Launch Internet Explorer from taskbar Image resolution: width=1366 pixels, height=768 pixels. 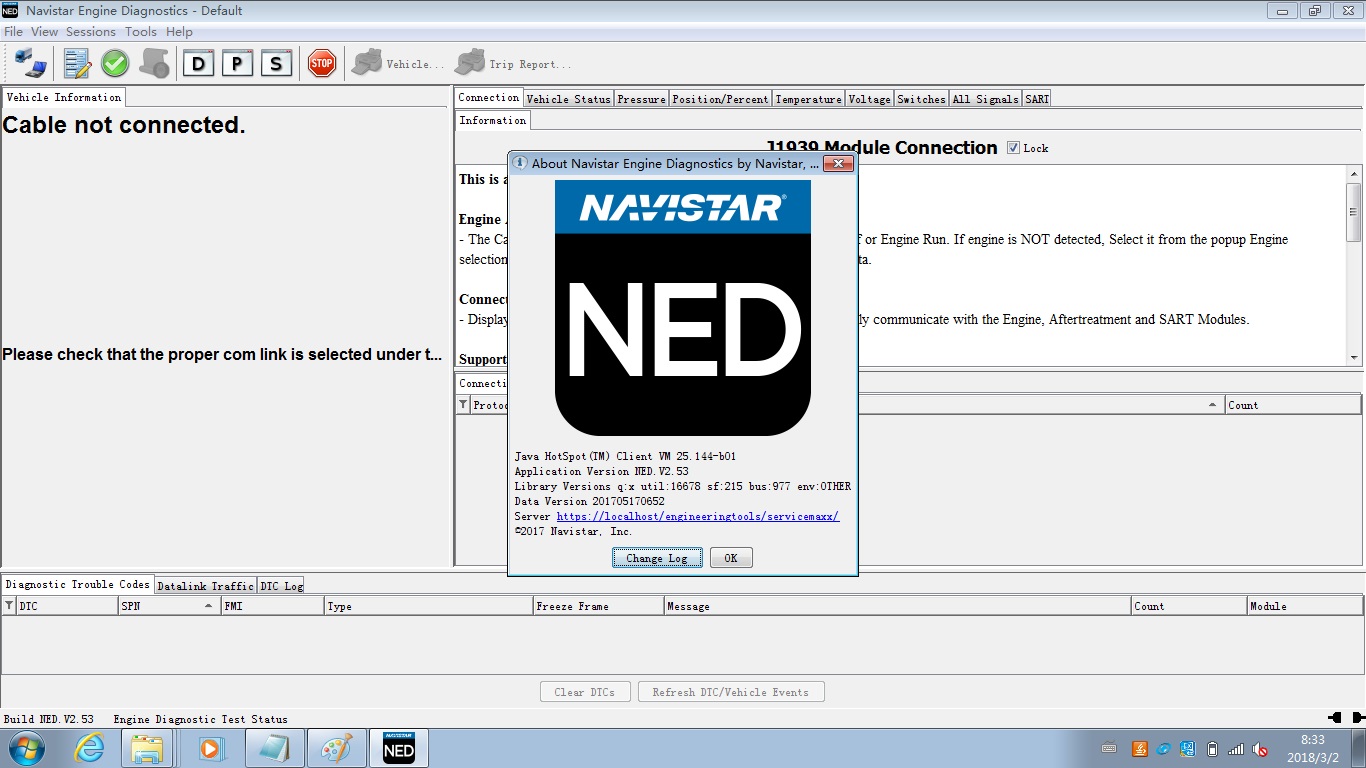click(89, 748)
